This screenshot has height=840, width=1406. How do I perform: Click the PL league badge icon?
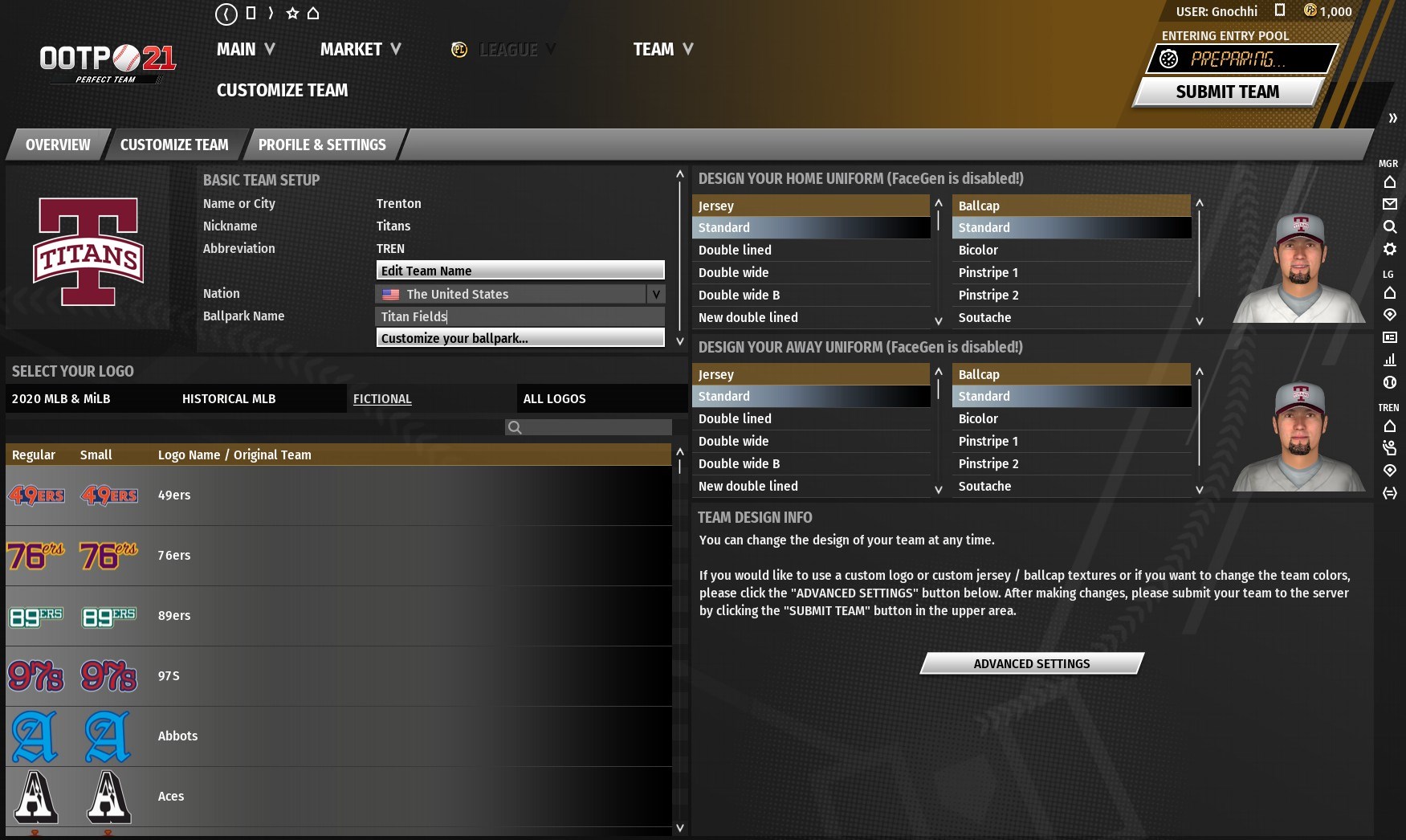point(459,50)
